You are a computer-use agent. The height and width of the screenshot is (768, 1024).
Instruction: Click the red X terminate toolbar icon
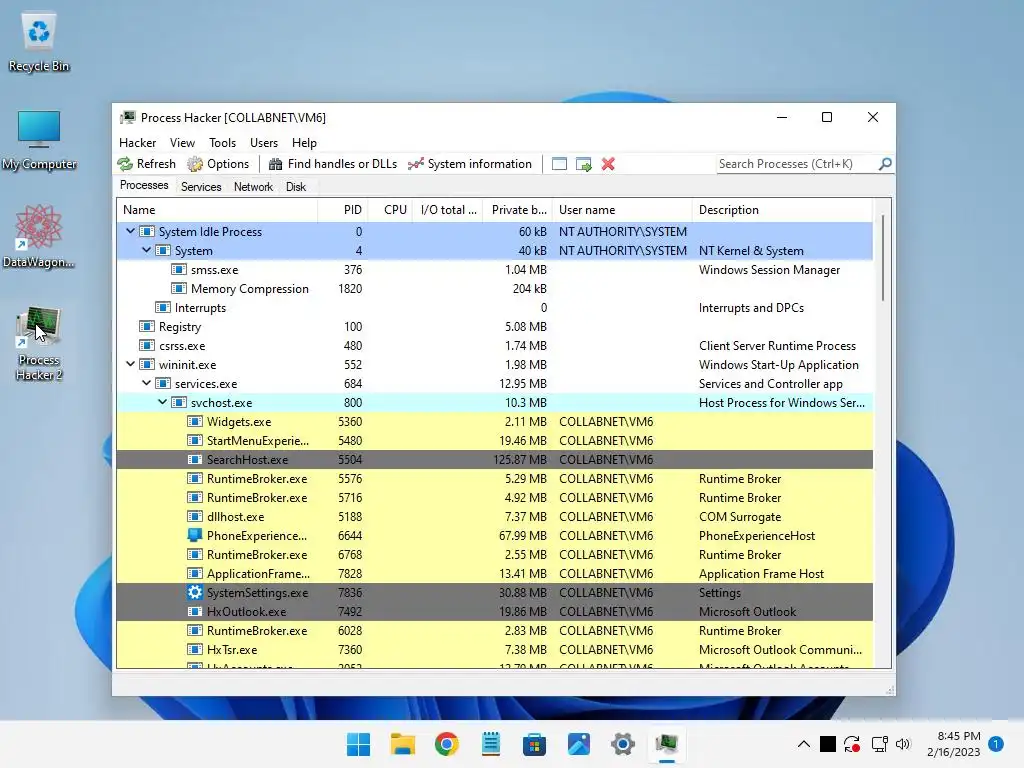pyautogui.click(x=608, y=164)
